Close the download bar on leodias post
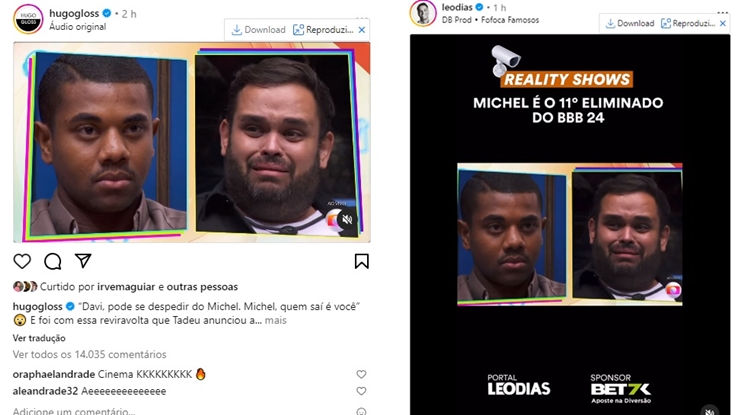 click(723, 23)
